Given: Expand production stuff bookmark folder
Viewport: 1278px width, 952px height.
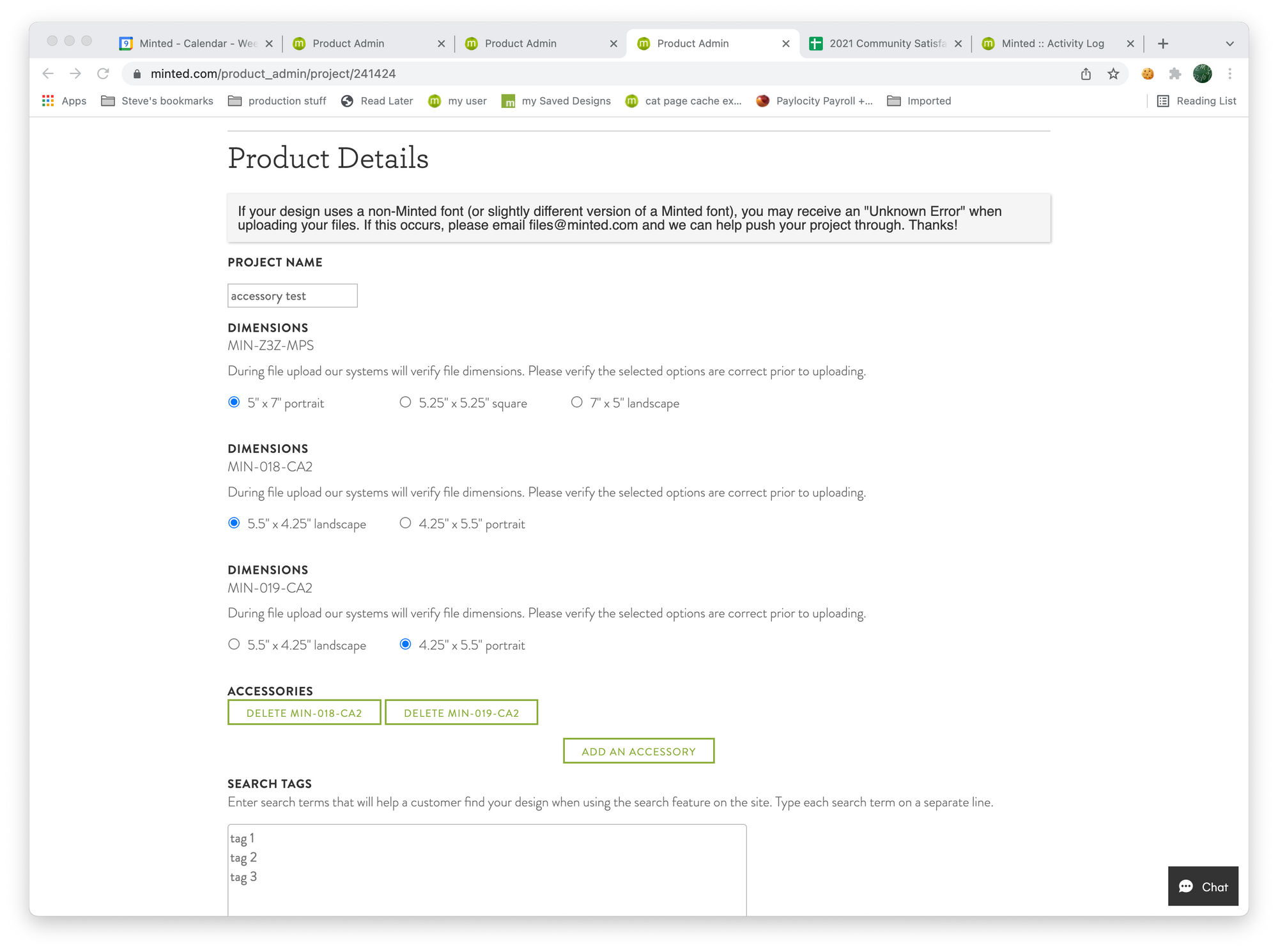Looking at the screenshot, I should [x=277, y=101].
